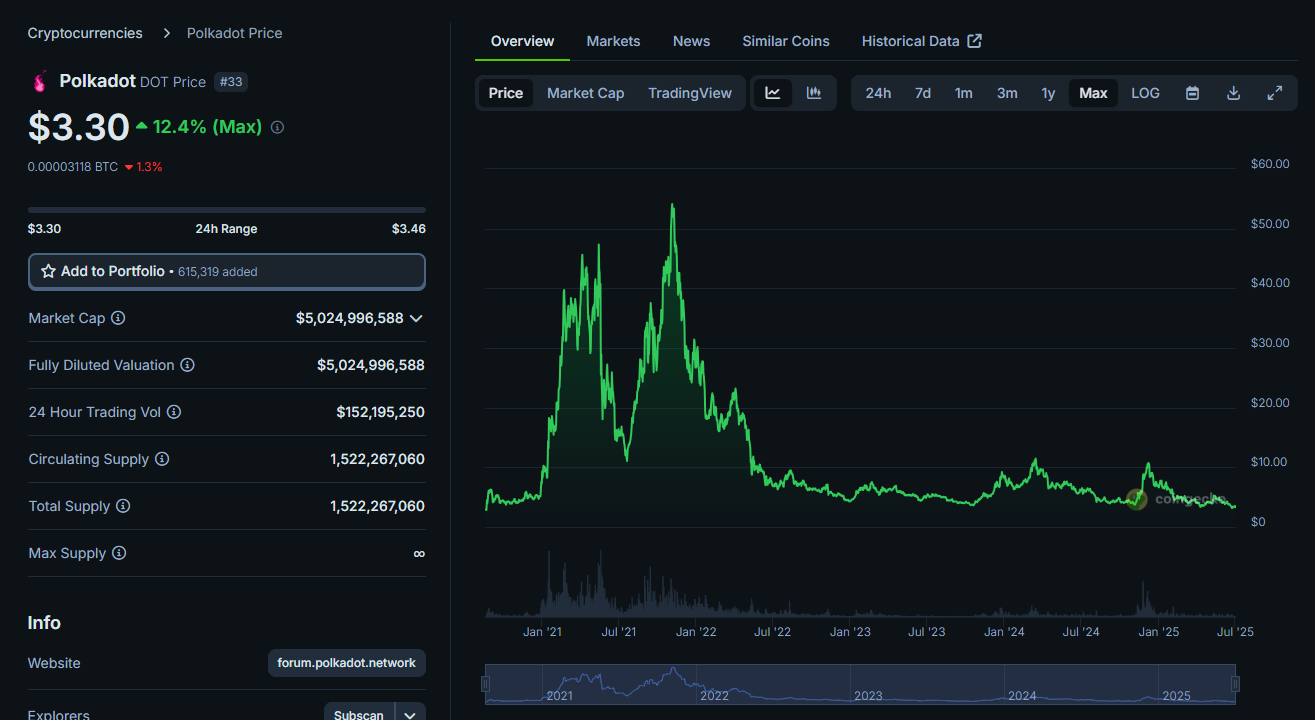This screenshot has height=720, width=1315.
Task: Click the Market Cap info icon
Action: click(x=118, y=318)
